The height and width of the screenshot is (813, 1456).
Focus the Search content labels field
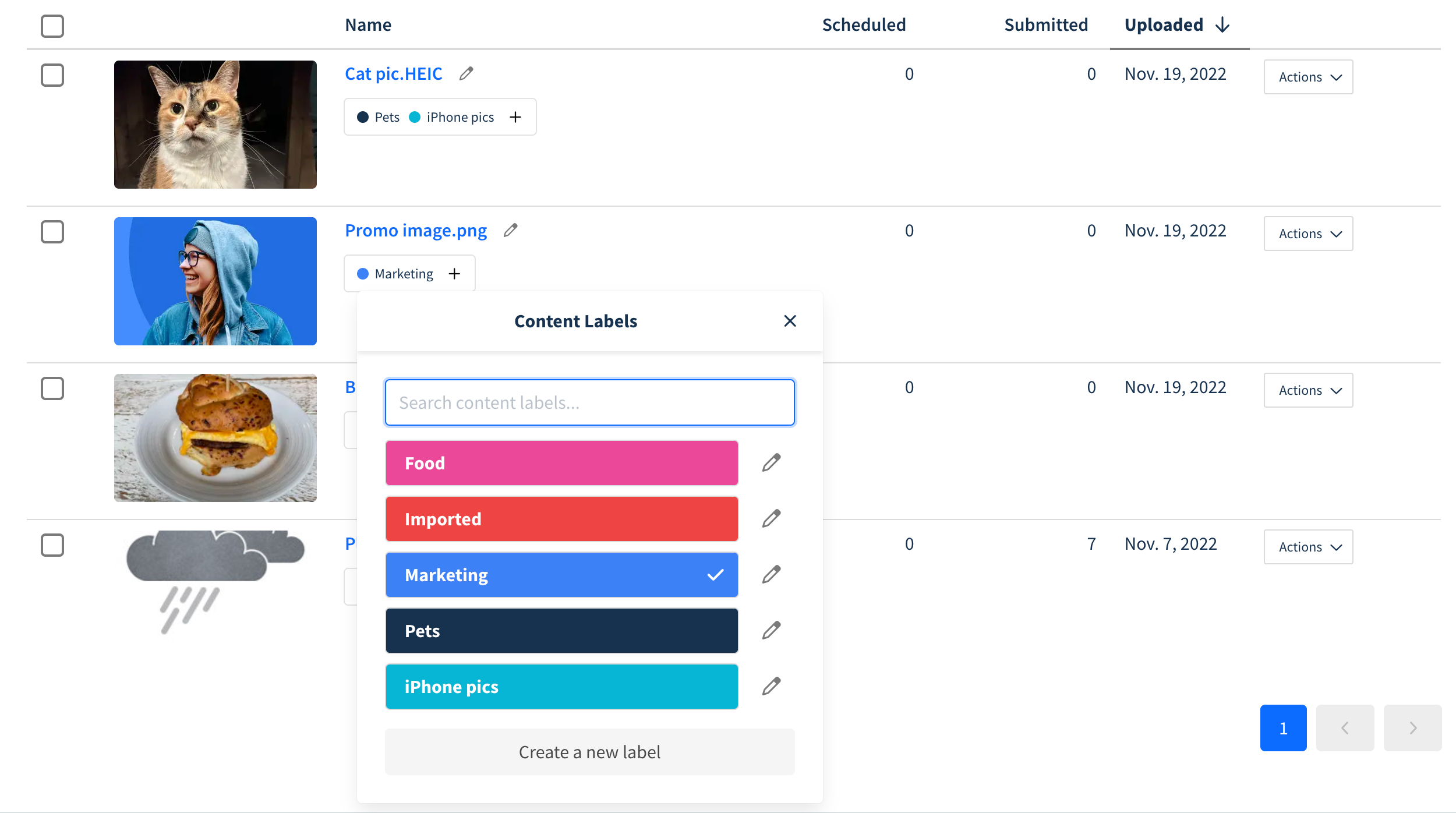coord(589,402)
